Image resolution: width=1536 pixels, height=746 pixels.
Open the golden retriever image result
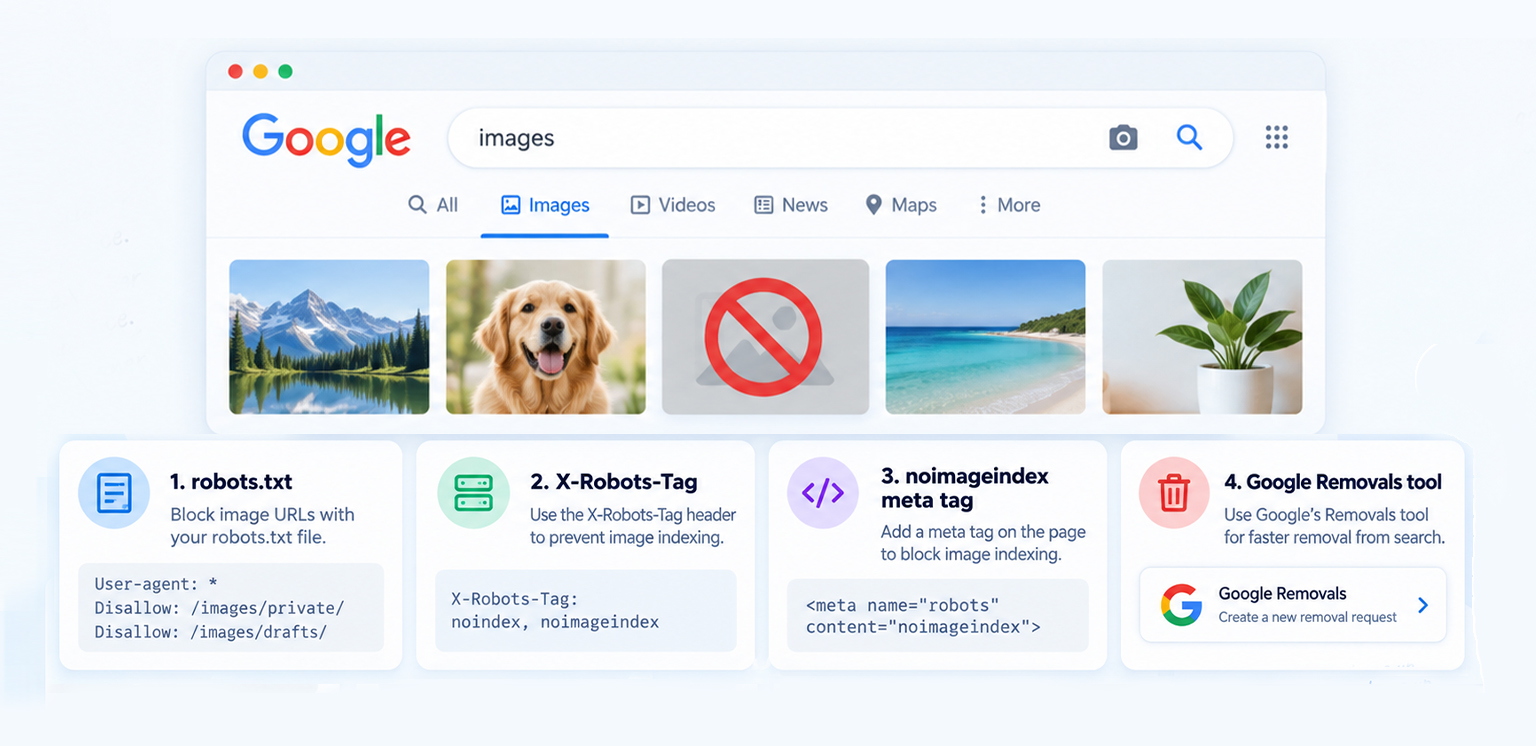click(546, 337)
